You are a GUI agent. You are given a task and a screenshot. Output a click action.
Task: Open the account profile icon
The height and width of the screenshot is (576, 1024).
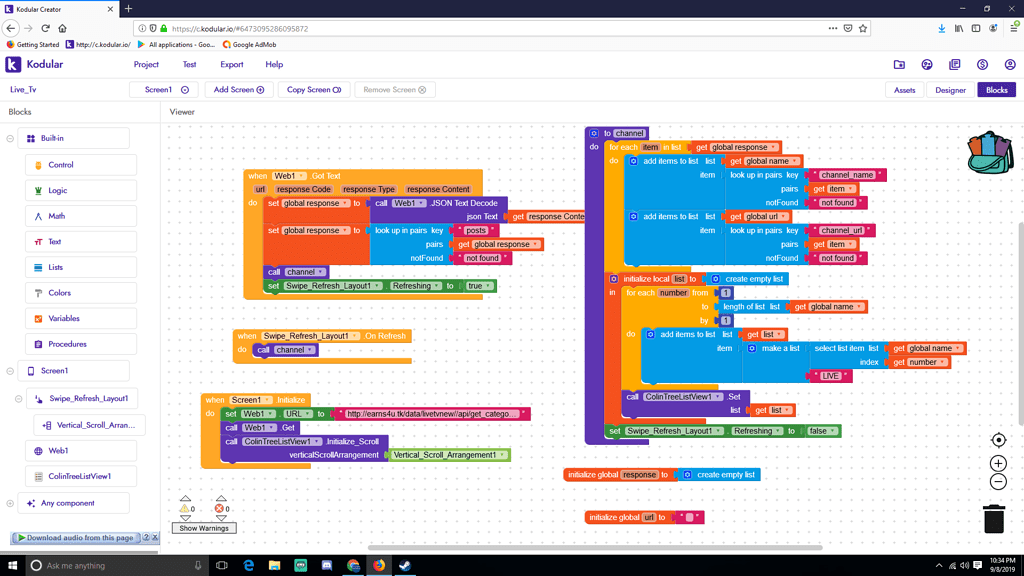pos(1009,65)
